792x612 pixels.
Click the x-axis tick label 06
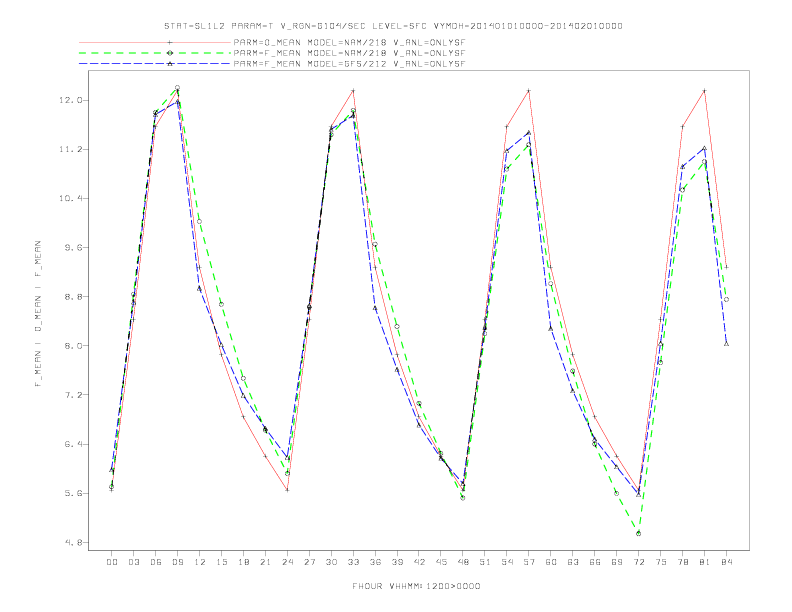pyautogui.click(x=156, y=562)
